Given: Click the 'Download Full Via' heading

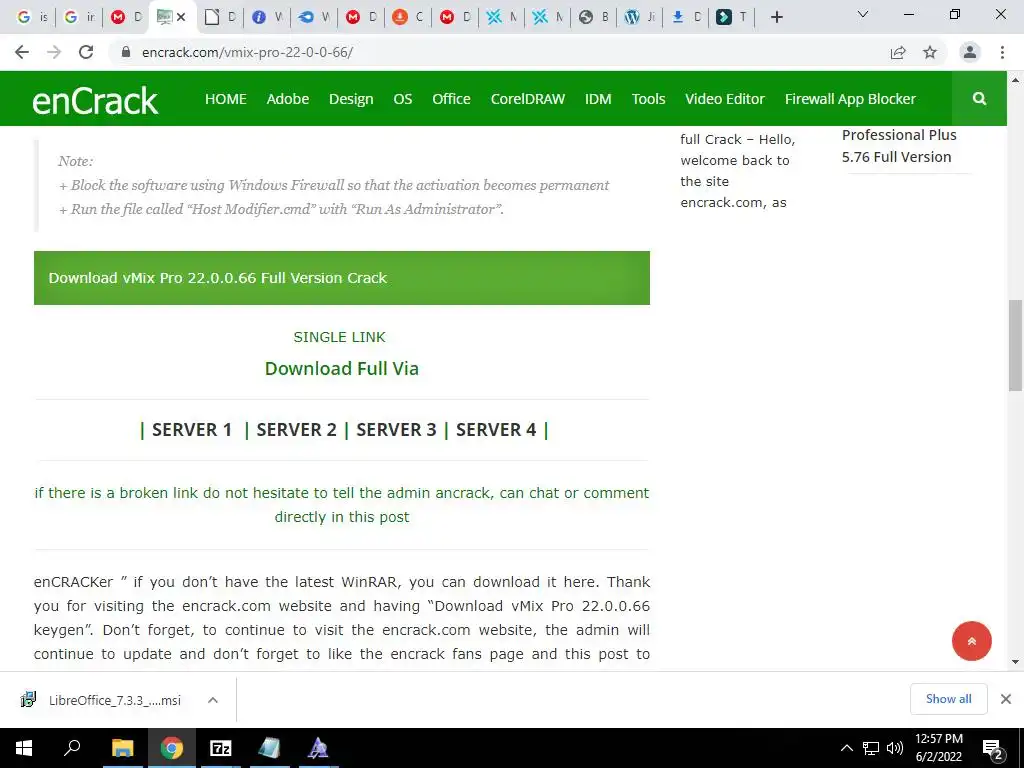Looking at the screenshot, I should coord(342,368).
